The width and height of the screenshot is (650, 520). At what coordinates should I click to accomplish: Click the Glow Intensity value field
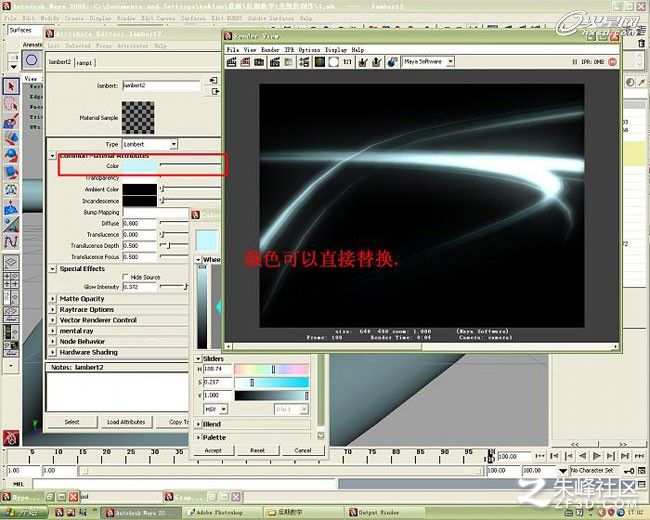[140, 287]
